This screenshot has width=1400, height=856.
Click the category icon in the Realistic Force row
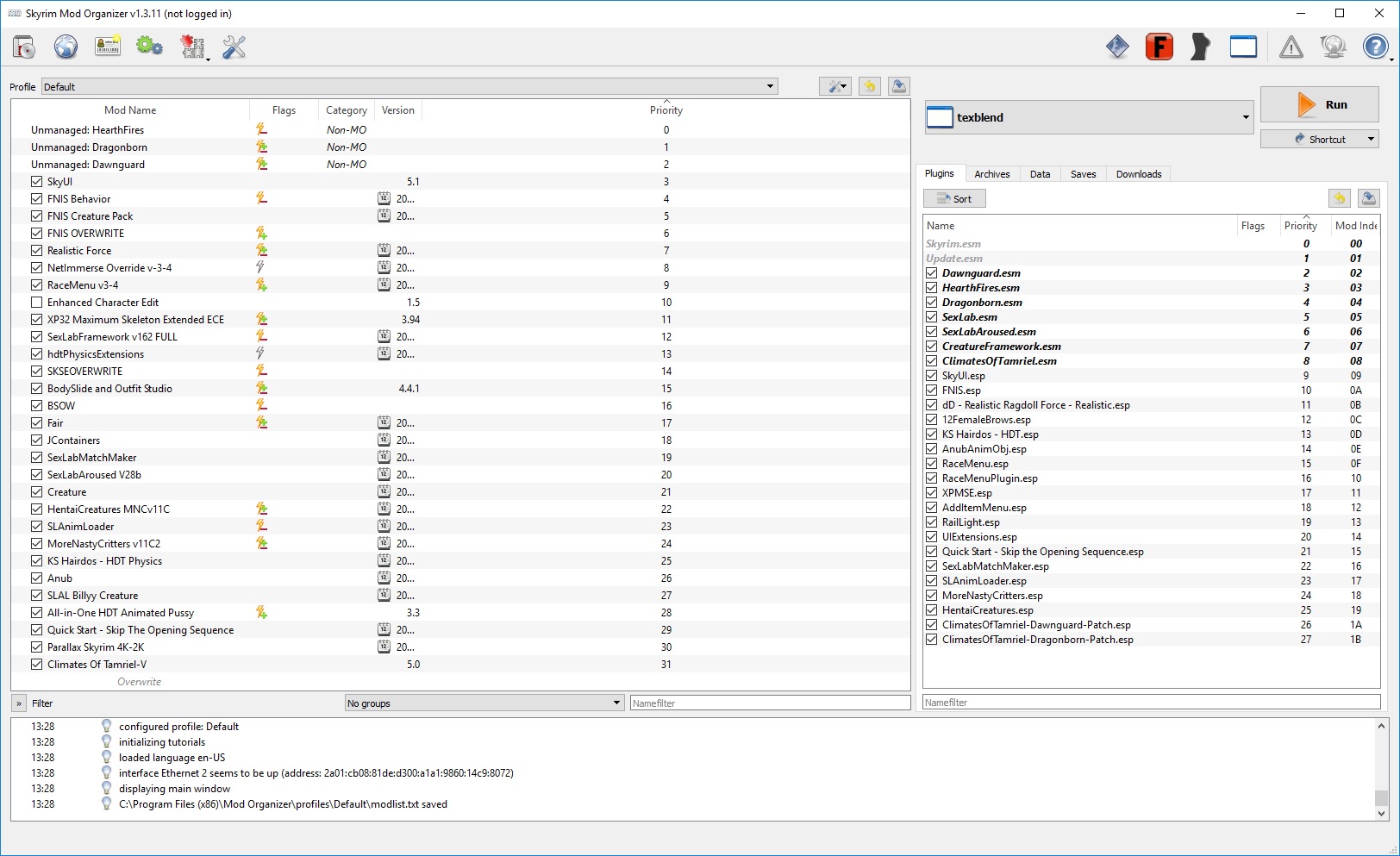point(384,250)
